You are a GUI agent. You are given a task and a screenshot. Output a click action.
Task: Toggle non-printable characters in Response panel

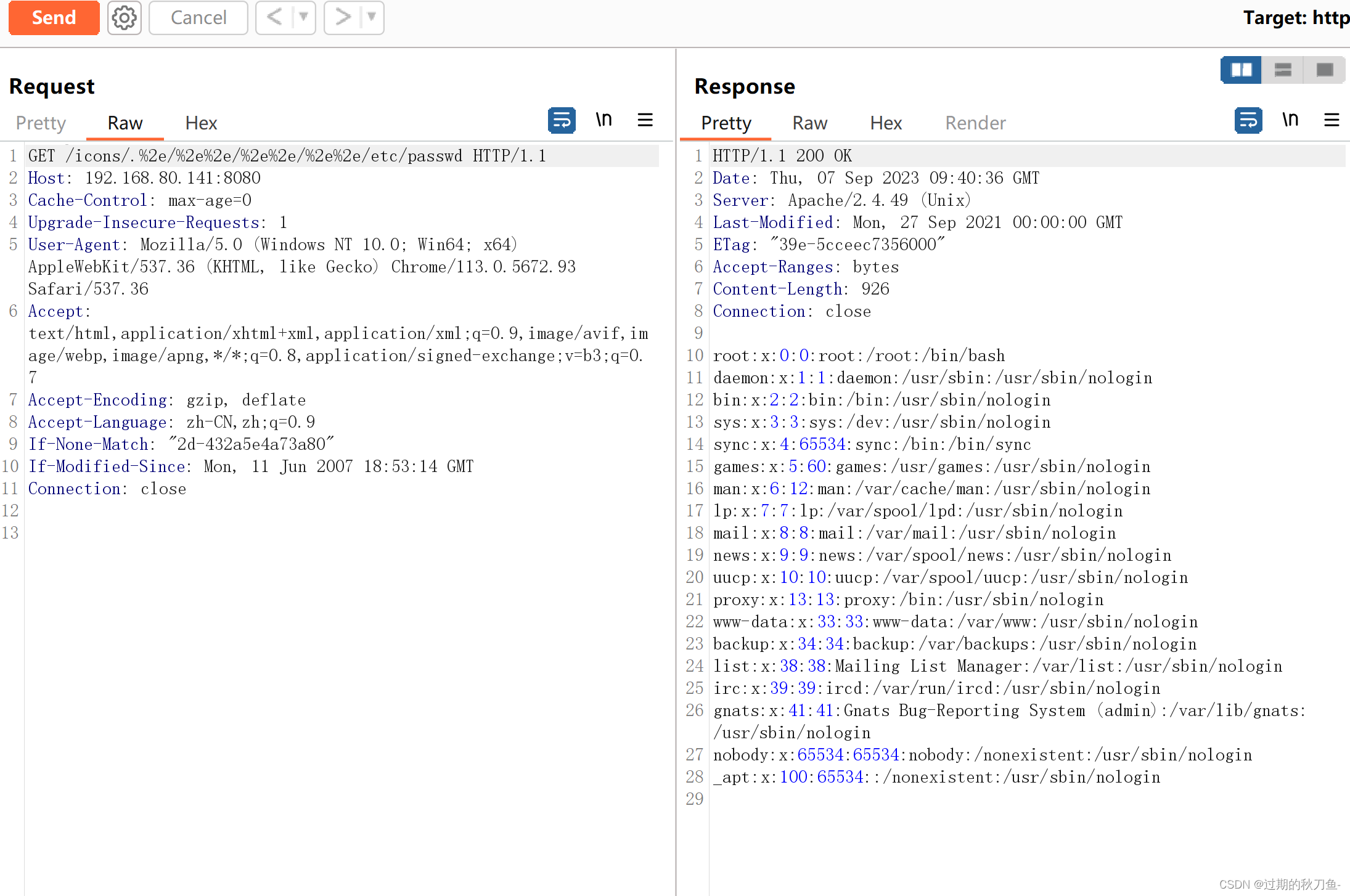click(x=1290, y=120)
